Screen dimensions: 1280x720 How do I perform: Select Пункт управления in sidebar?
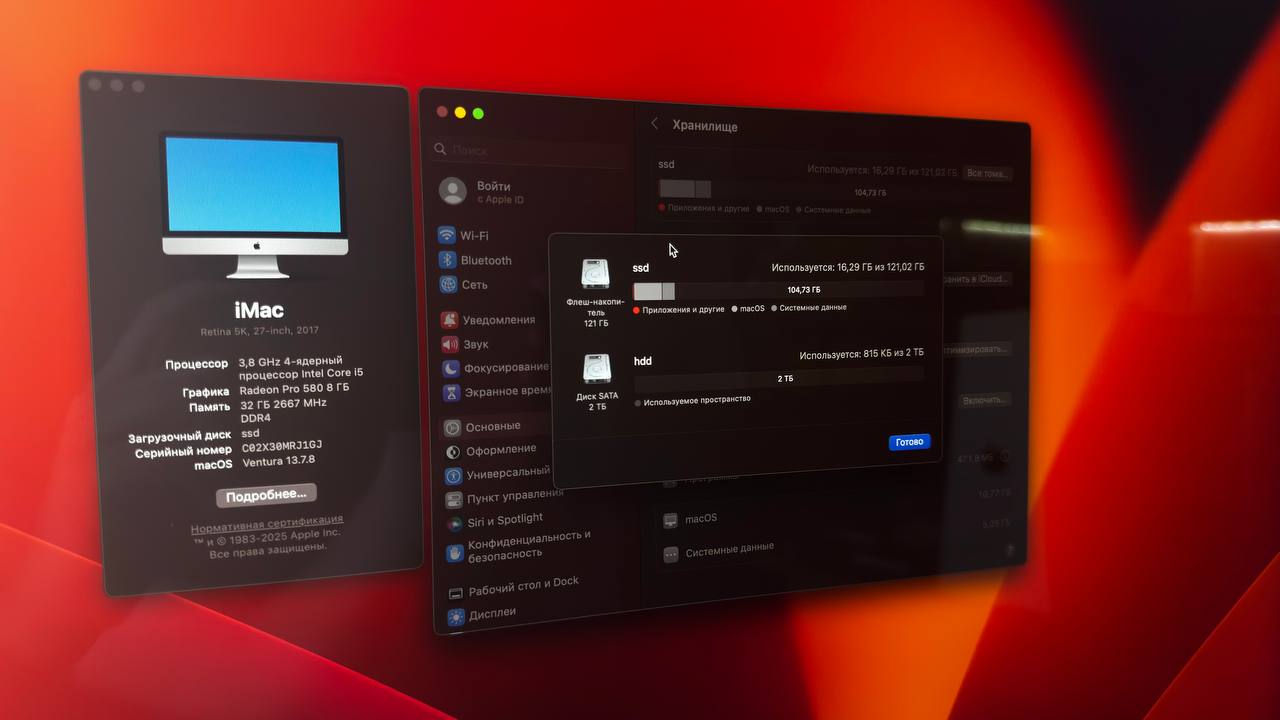click(x=505, y=496)
